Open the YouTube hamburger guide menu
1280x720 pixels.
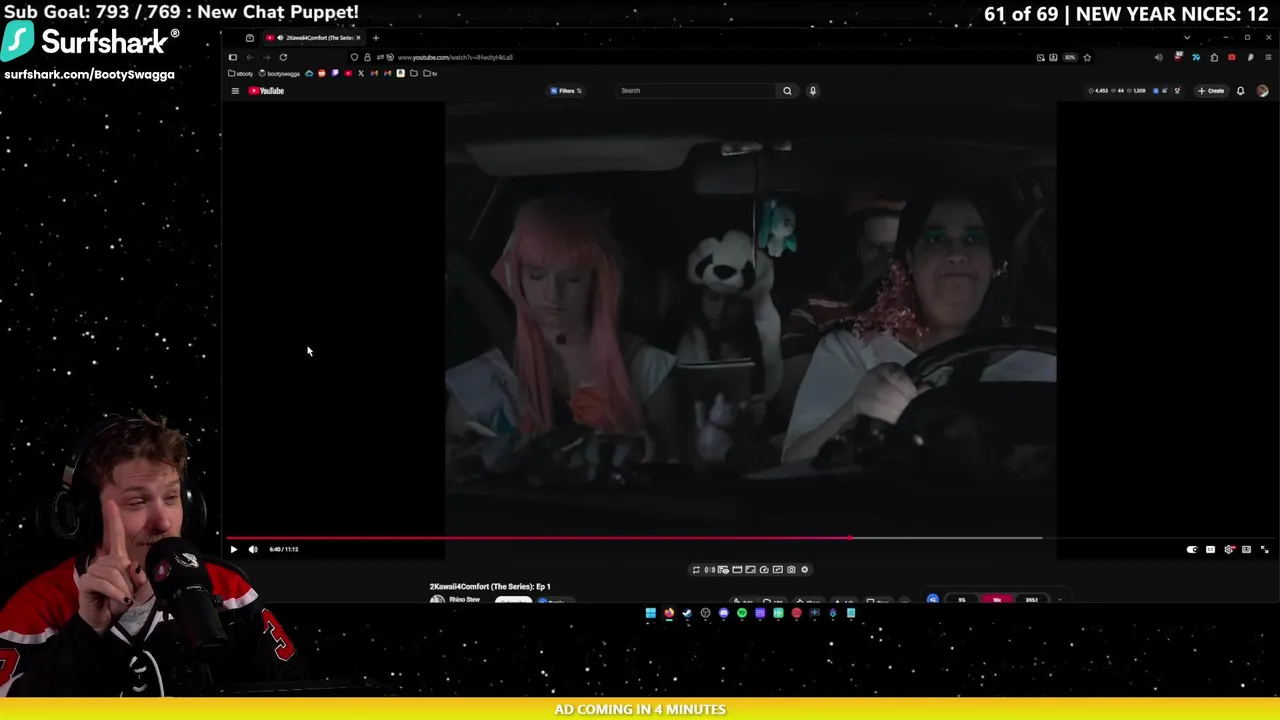(235, 91)
